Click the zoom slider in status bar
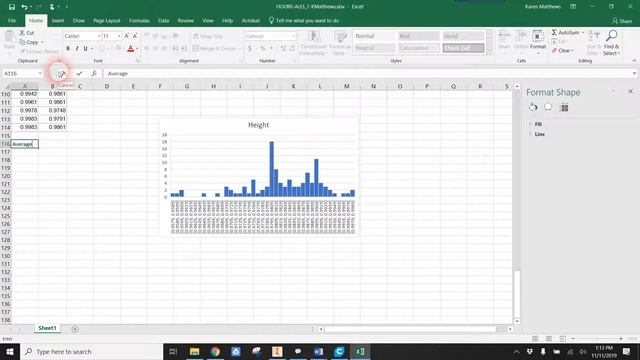Viewport: 640px width, 360px height. coord(597,338)
